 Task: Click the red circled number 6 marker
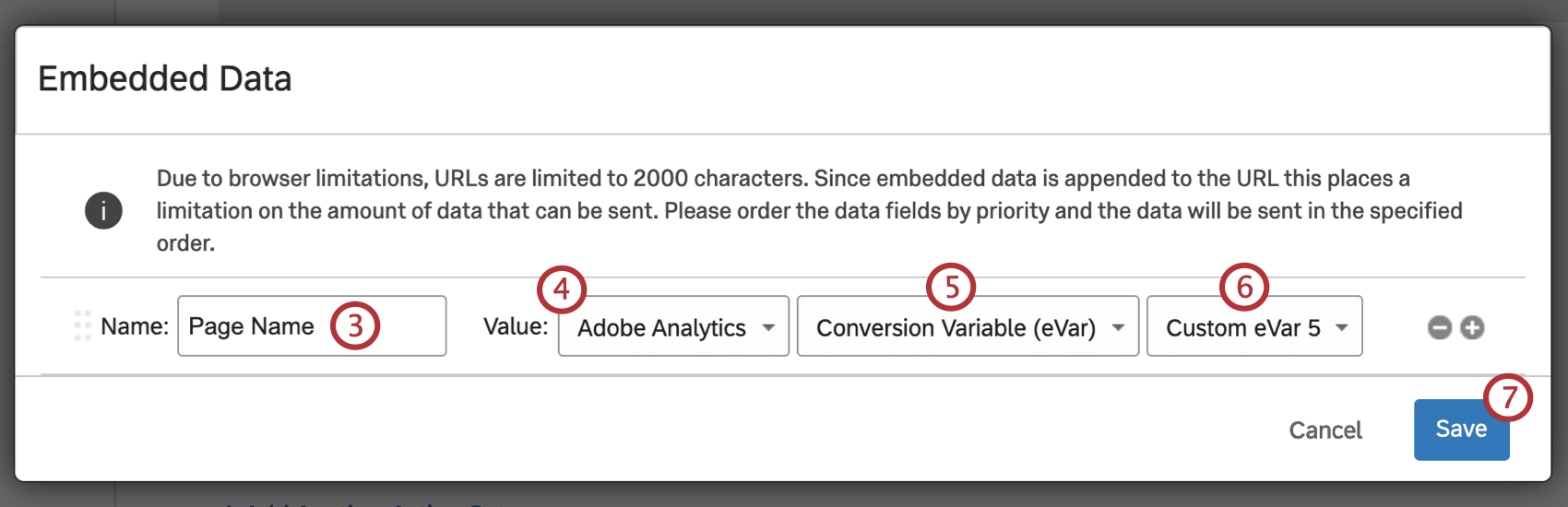tap(1244, 288)
